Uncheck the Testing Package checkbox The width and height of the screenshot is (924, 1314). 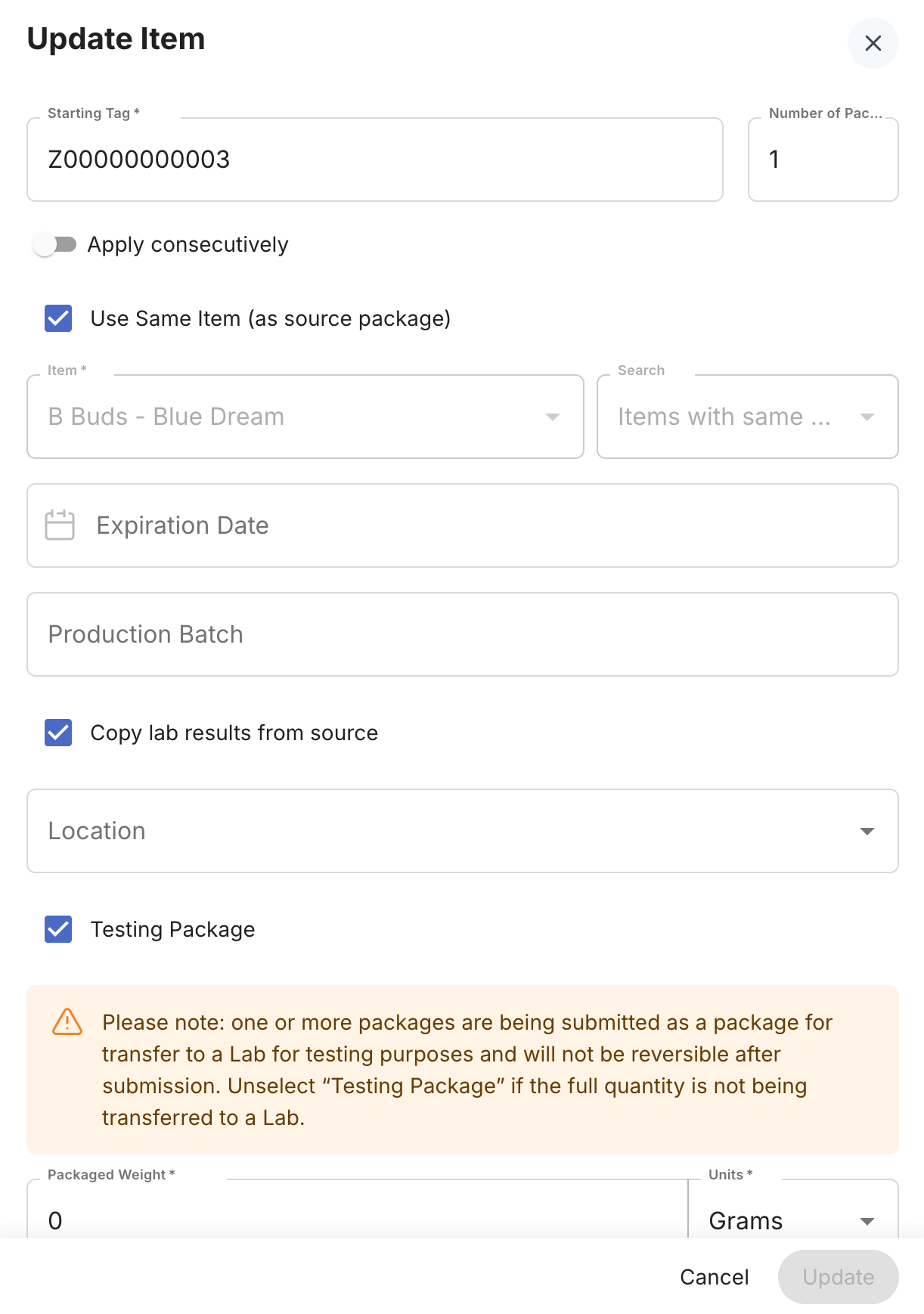pos(58,929)
